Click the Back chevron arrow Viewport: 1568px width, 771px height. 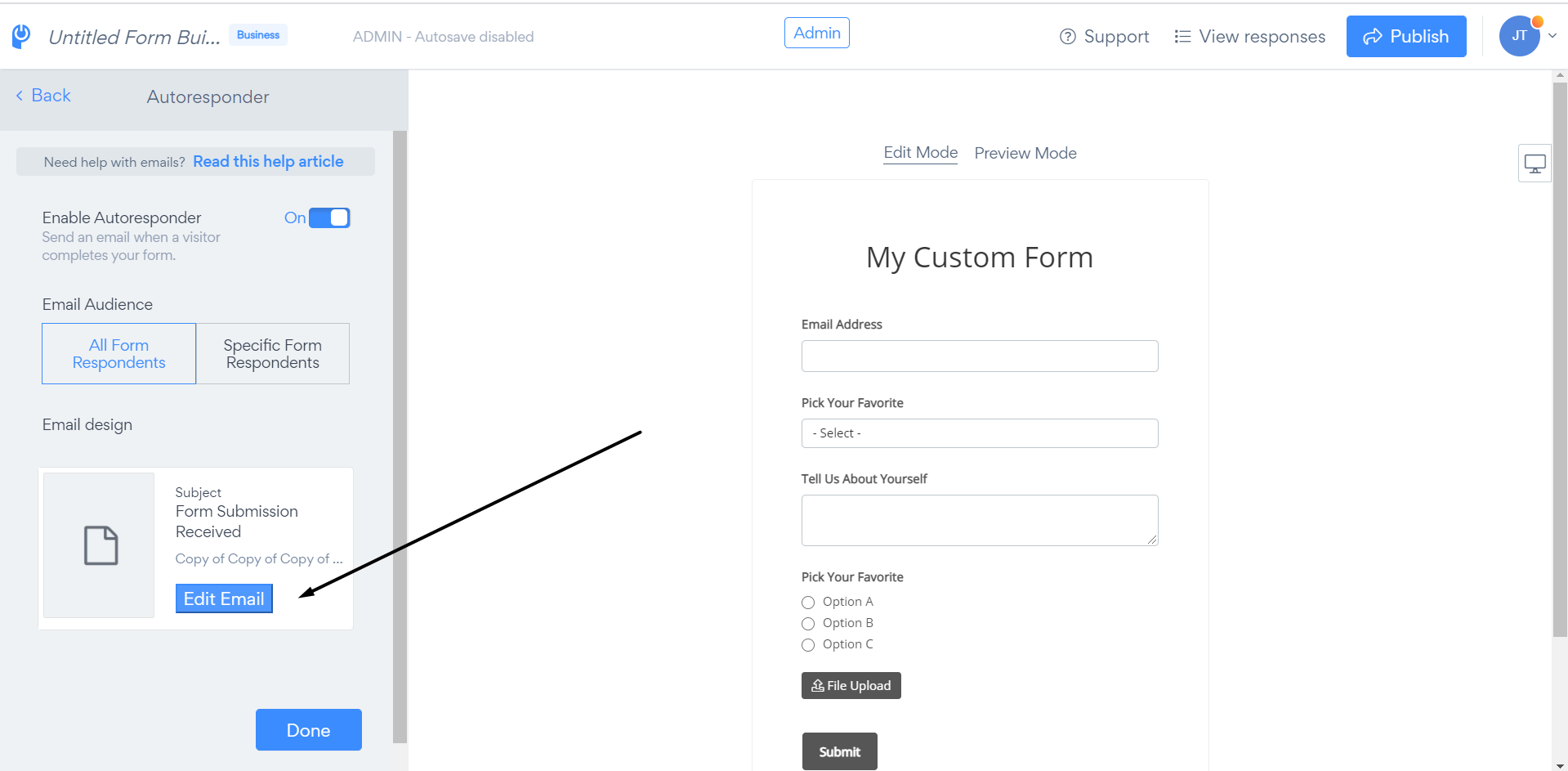[x=20, y=96]
